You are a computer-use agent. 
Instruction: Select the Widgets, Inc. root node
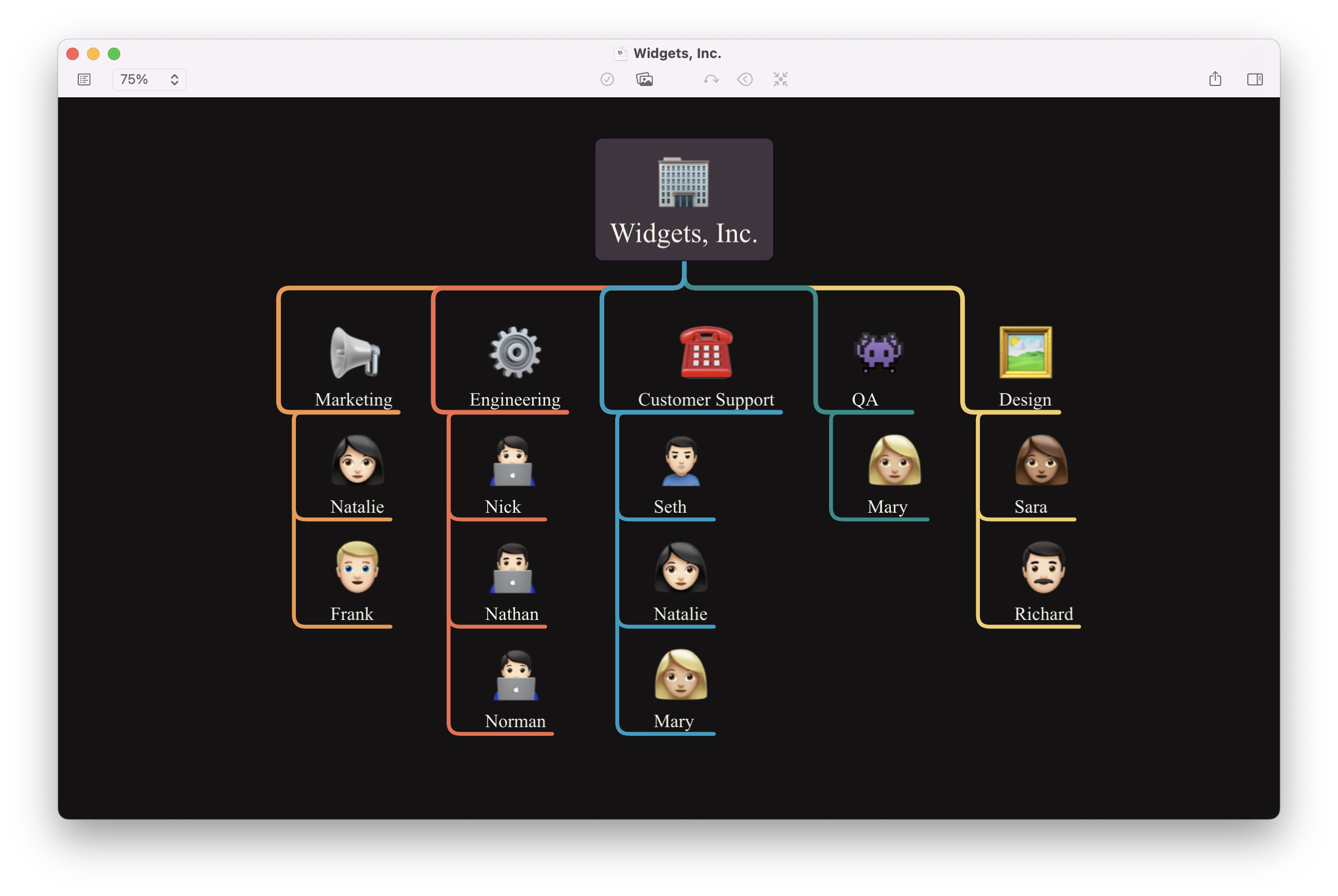click(x=684, y=199)
